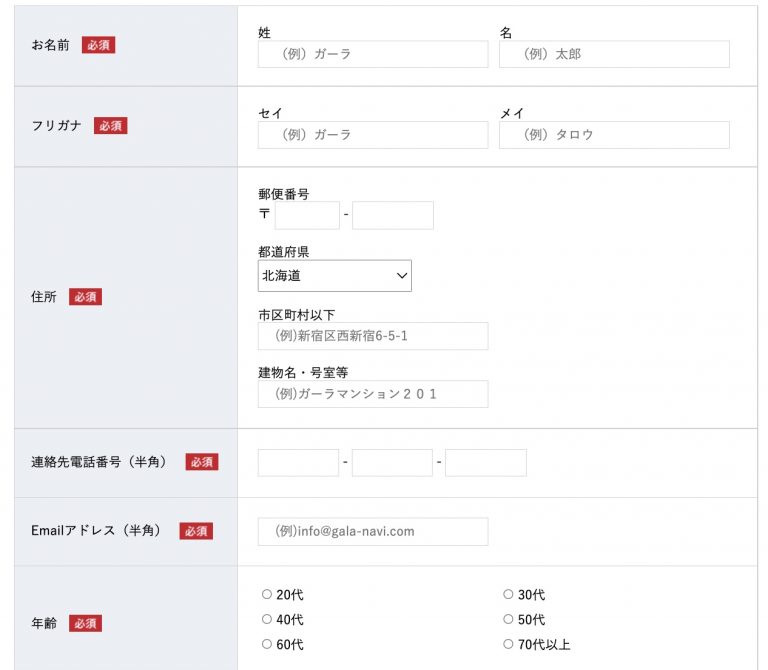Open the 都道府県 prefecture dropdown

coord(335,276)
